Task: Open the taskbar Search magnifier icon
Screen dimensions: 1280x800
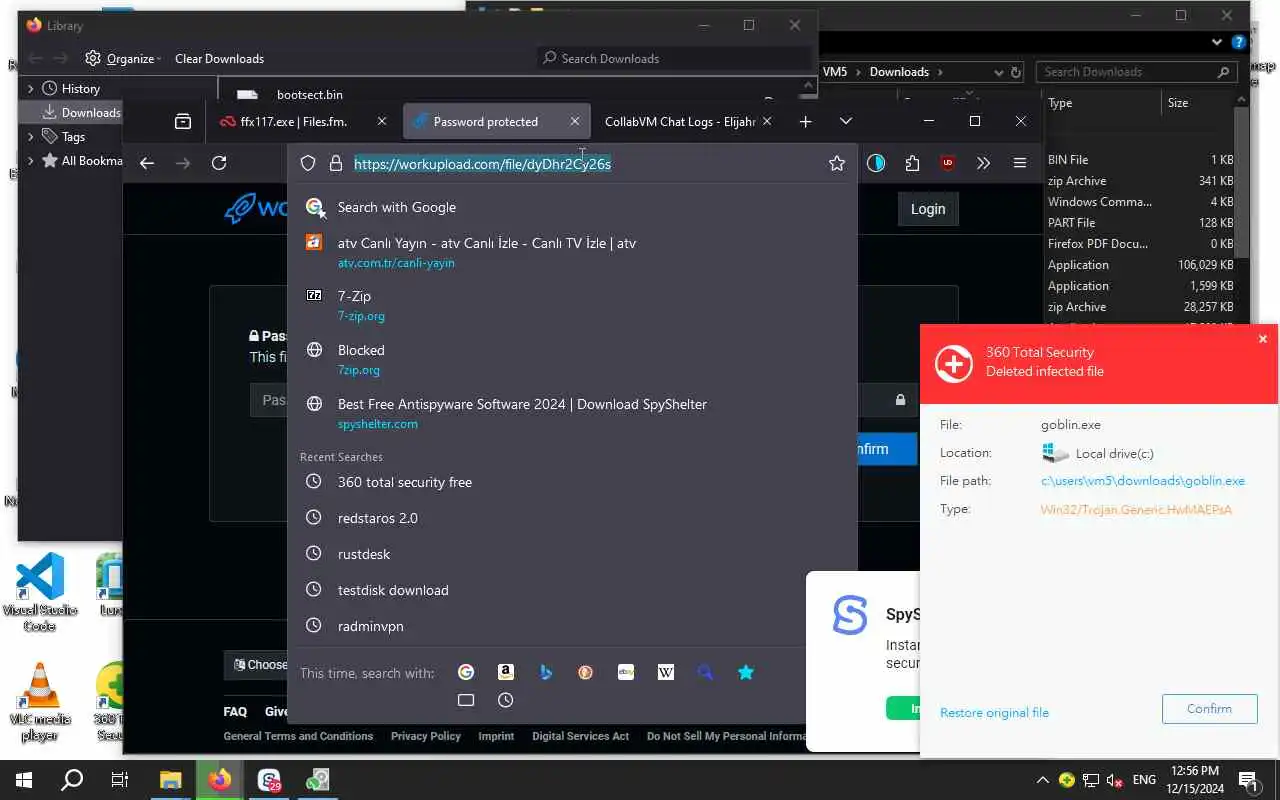Action: (x=72, y=780)
